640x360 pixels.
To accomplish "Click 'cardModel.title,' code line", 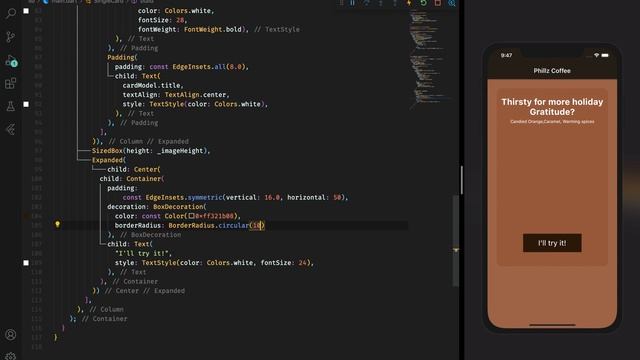I will pyautogui.click(x=153, y=85).
